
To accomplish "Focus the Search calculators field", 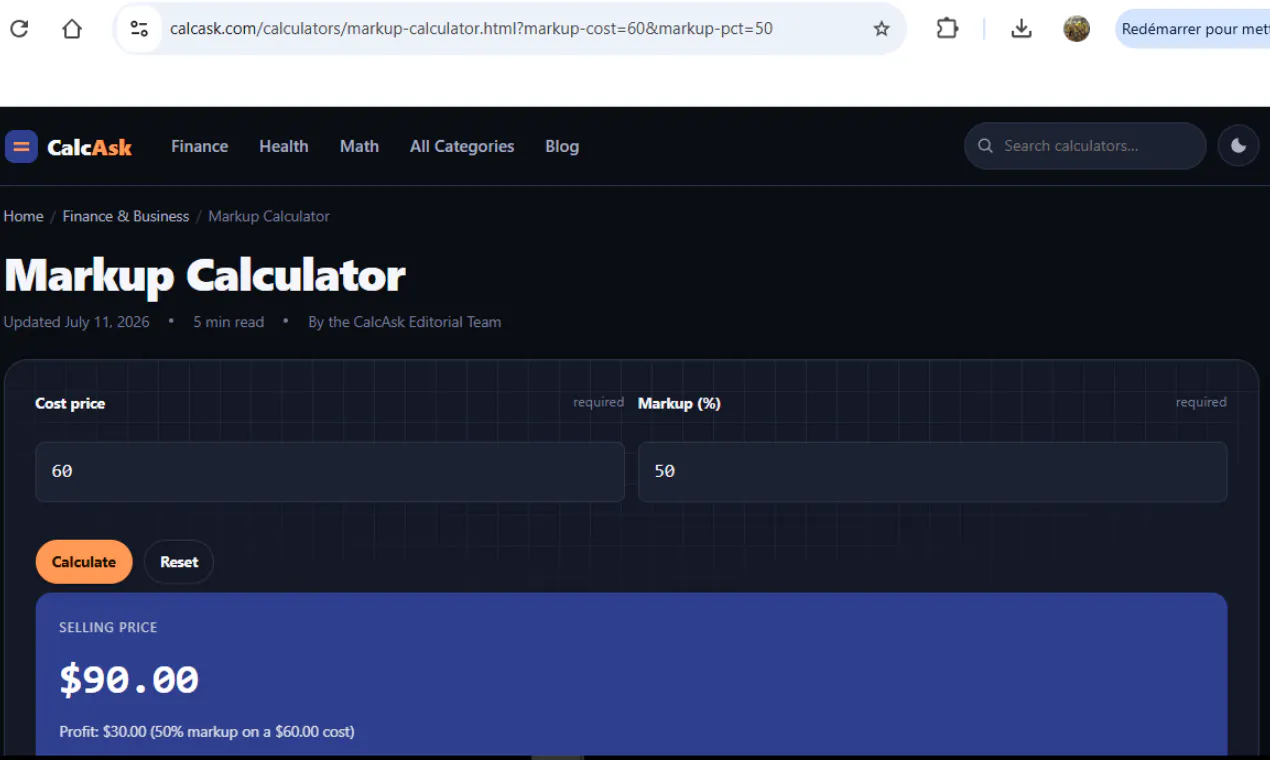I will [1085, 146].
